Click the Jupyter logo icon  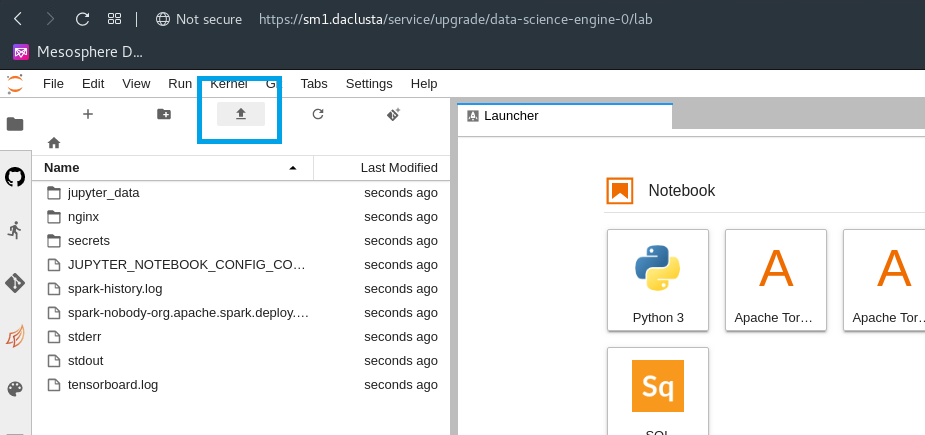(15, 84)
